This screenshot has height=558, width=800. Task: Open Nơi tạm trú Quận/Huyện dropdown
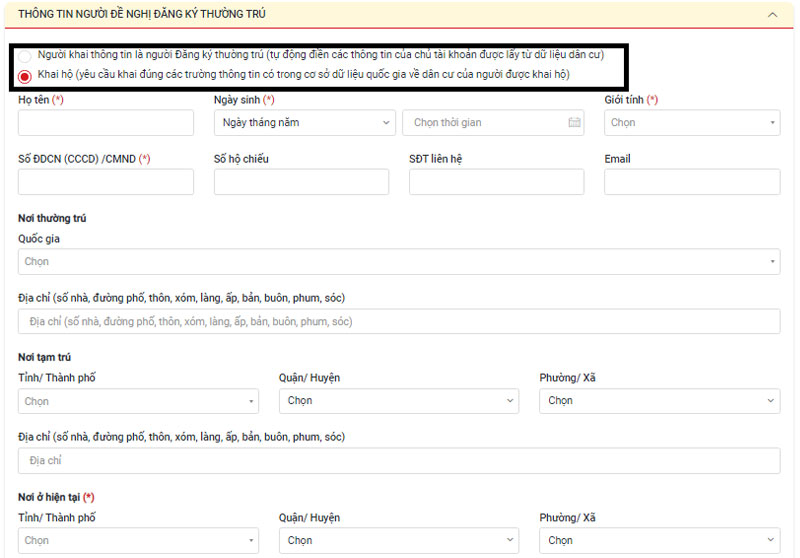pos(398,401)
